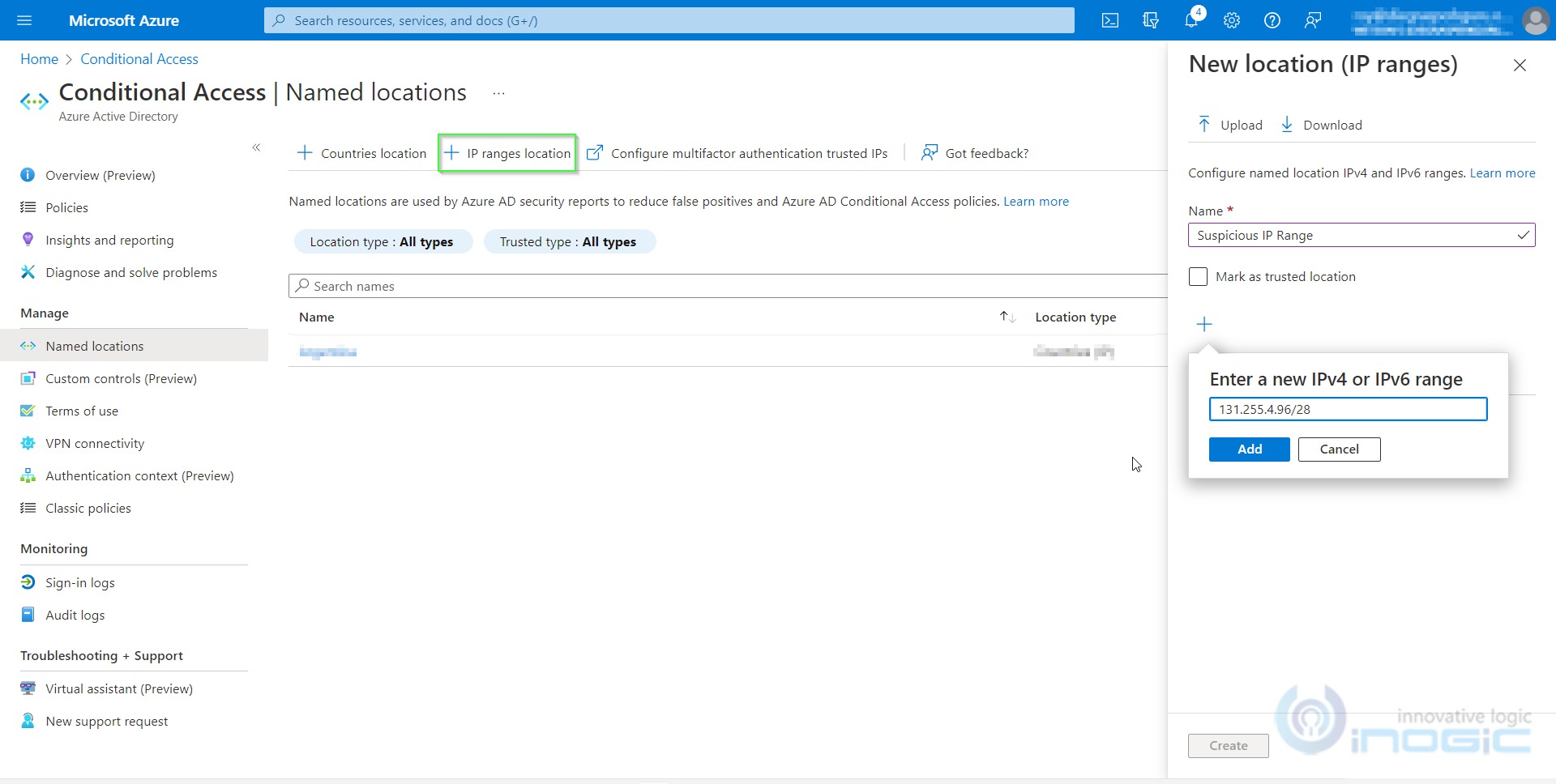Open Directories and subscriptions filter icon

[1151, 20]
